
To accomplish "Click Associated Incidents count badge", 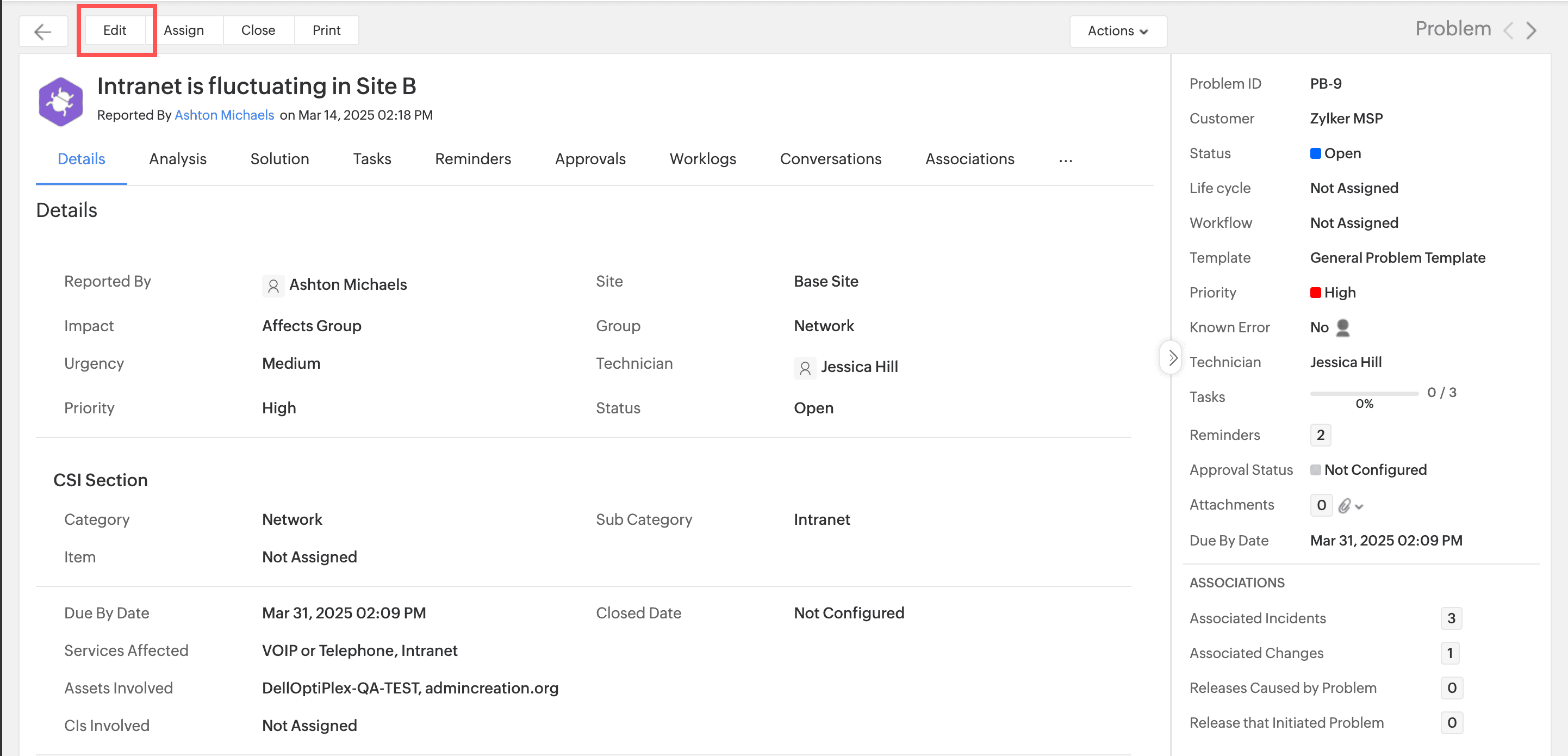I will tap(1451, 618).
